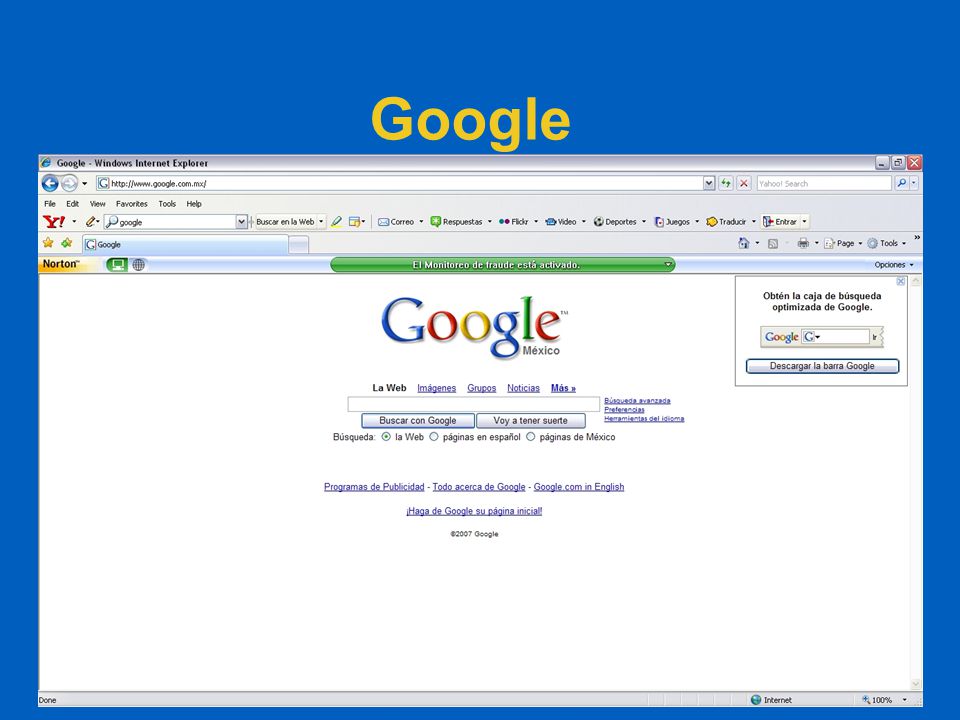960x720 pixels.
Task: Expand the Norton fraud monitoring dropdown
Action: [668, 264]
